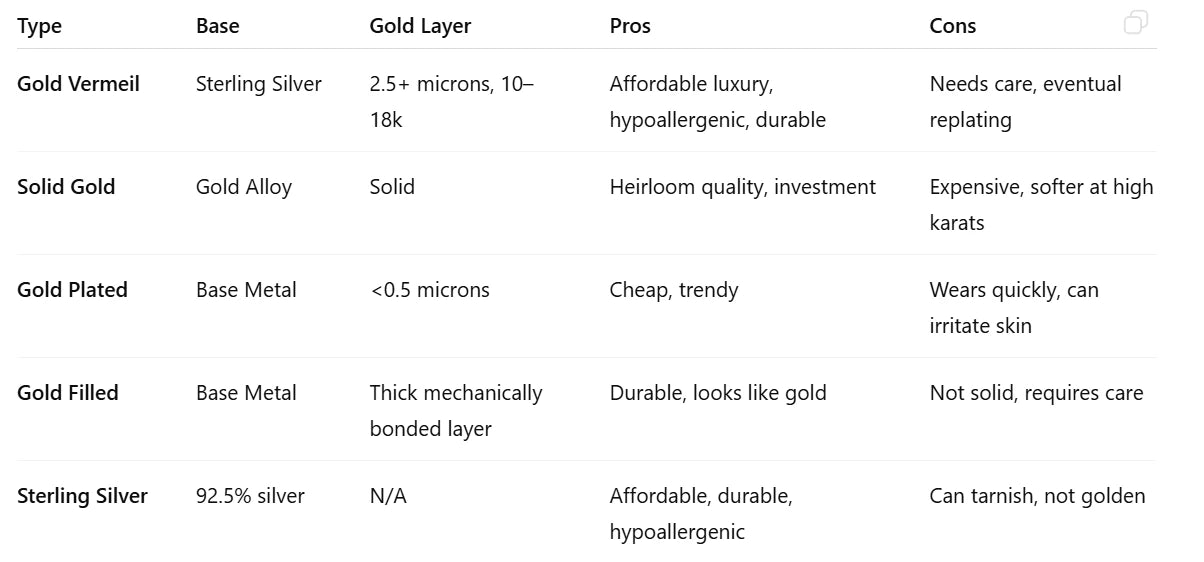Click the Pros column header
The height and width of the screenshot is (562, 1204).
click(x=630, y=27)
